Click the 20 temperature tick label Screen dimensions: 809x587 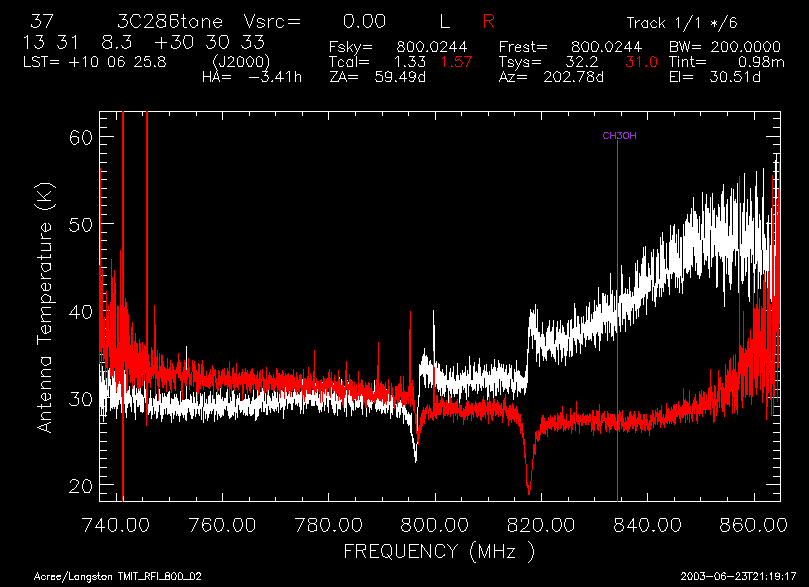(80, 486)
